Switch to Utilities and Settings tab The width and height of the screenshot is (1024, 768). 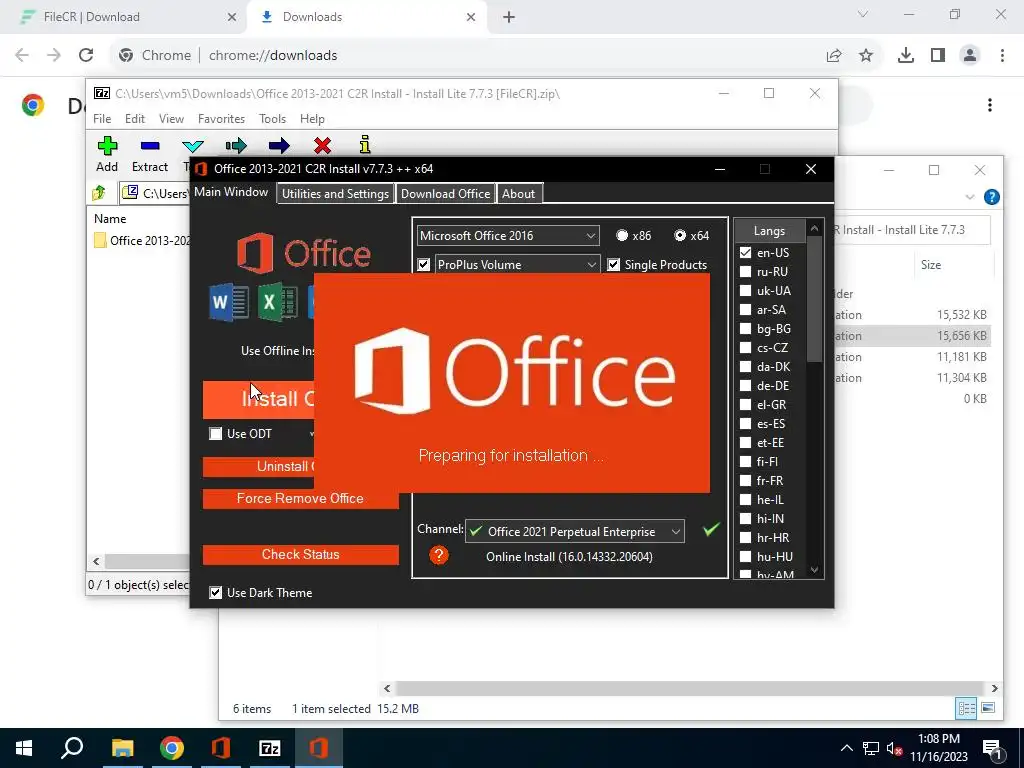coord(335,193)
